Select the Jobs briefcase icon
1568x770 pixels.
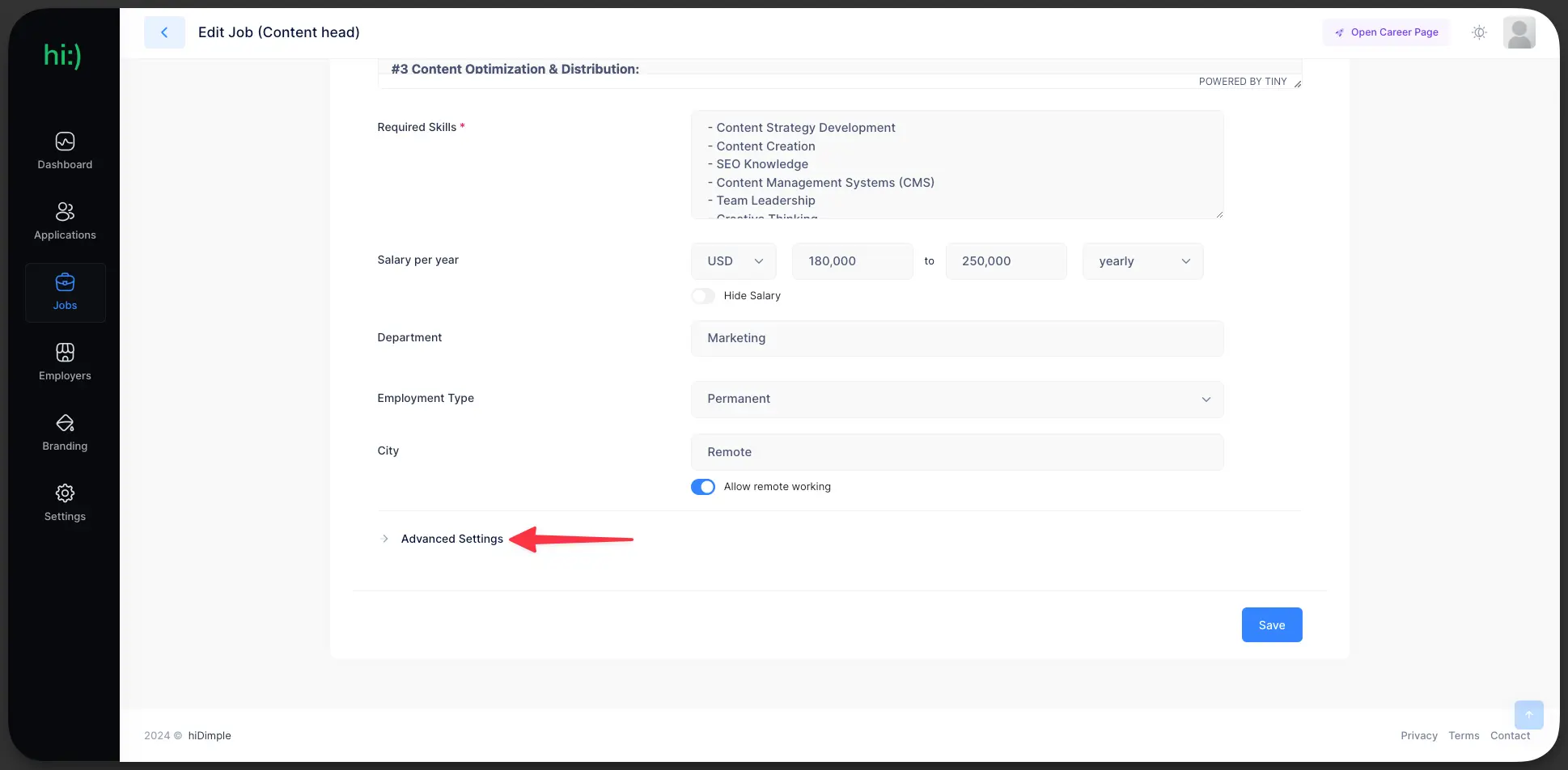pos(65,282)
